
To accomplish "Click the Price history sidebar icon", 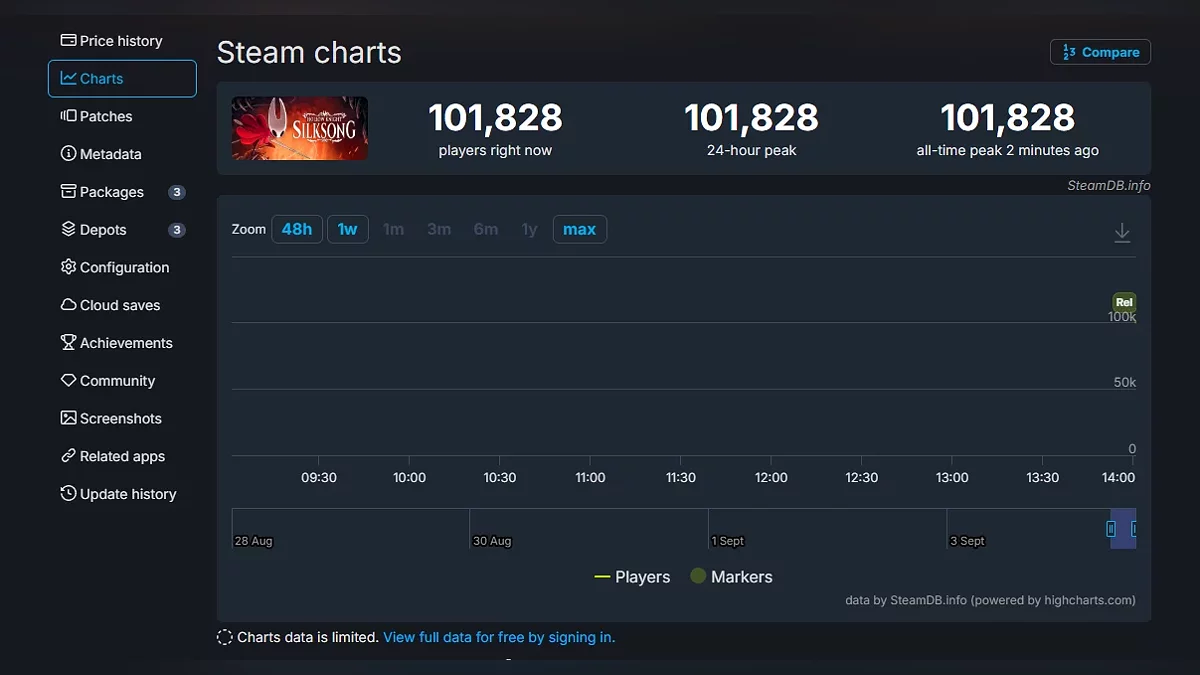I will pos(68,41).
